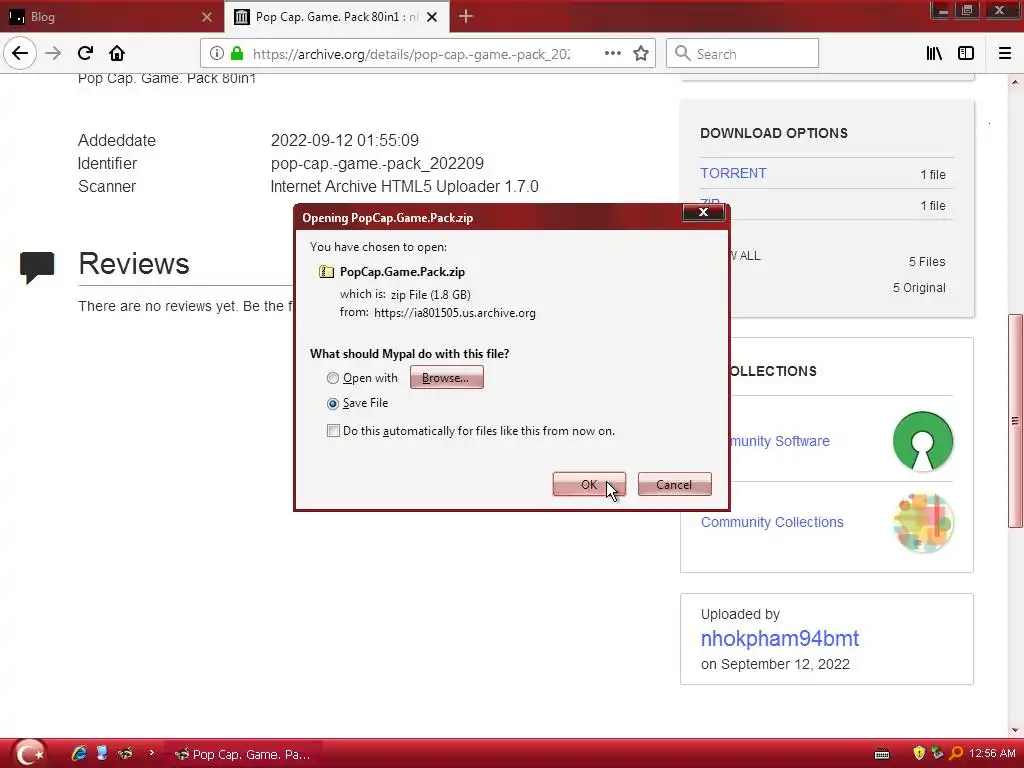Bookmark this page with the star icon
The image size is (1024, 768).
point(641,54)
